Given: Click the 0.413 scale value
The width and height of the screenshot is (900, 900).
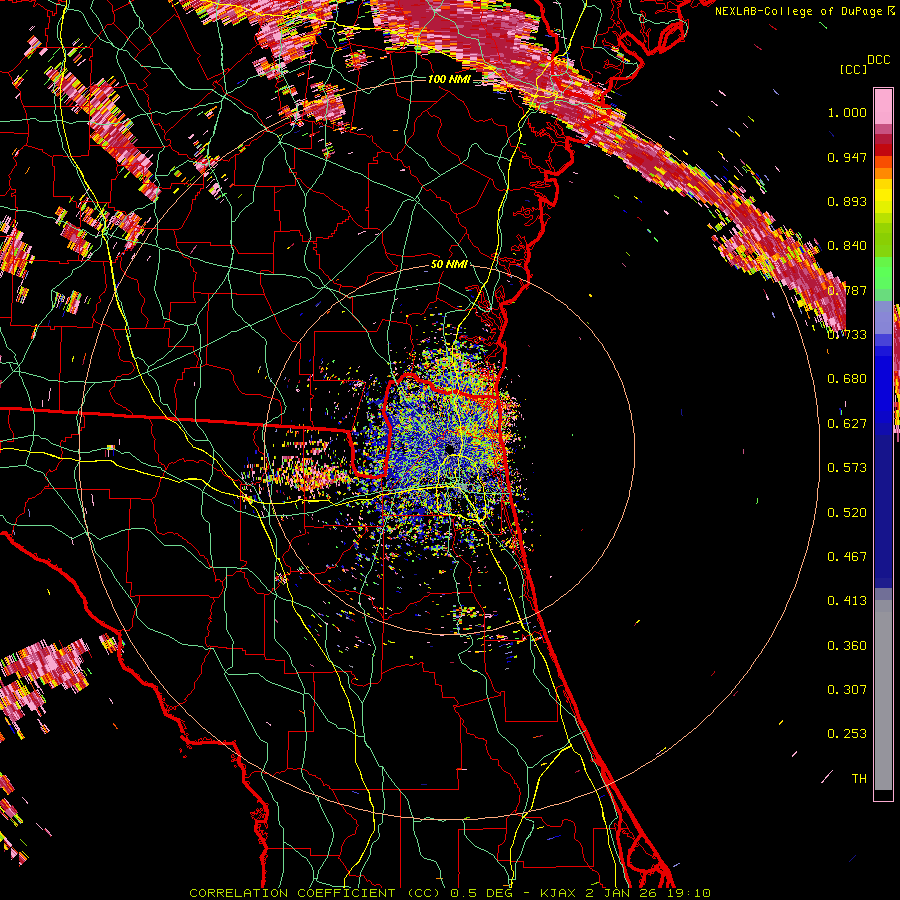Looking at the screenshot, I should pos(847,601).
